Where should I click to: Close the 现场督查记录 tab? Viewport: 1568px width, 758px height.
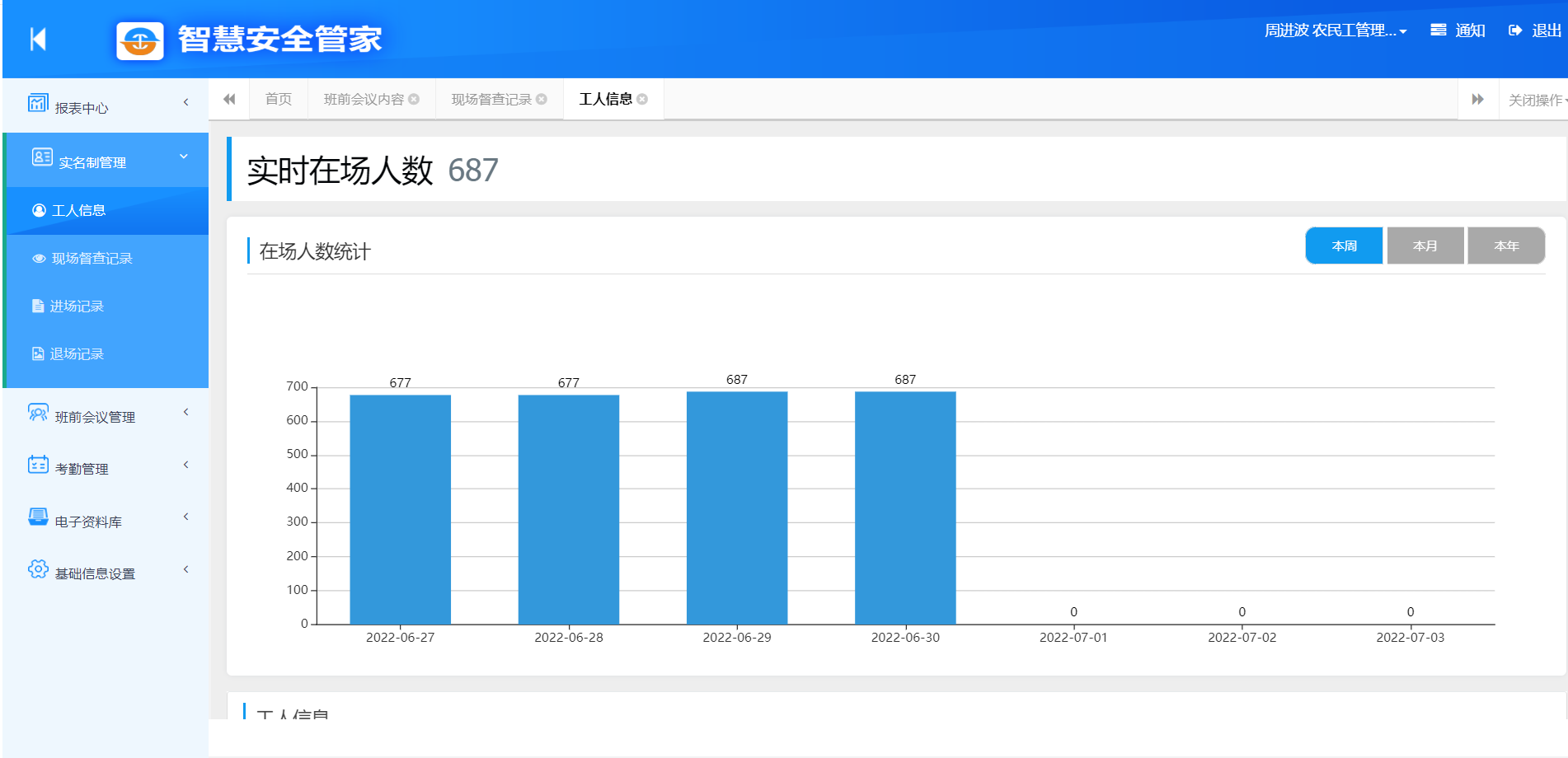pyautogui.click(x=542, y=100)
